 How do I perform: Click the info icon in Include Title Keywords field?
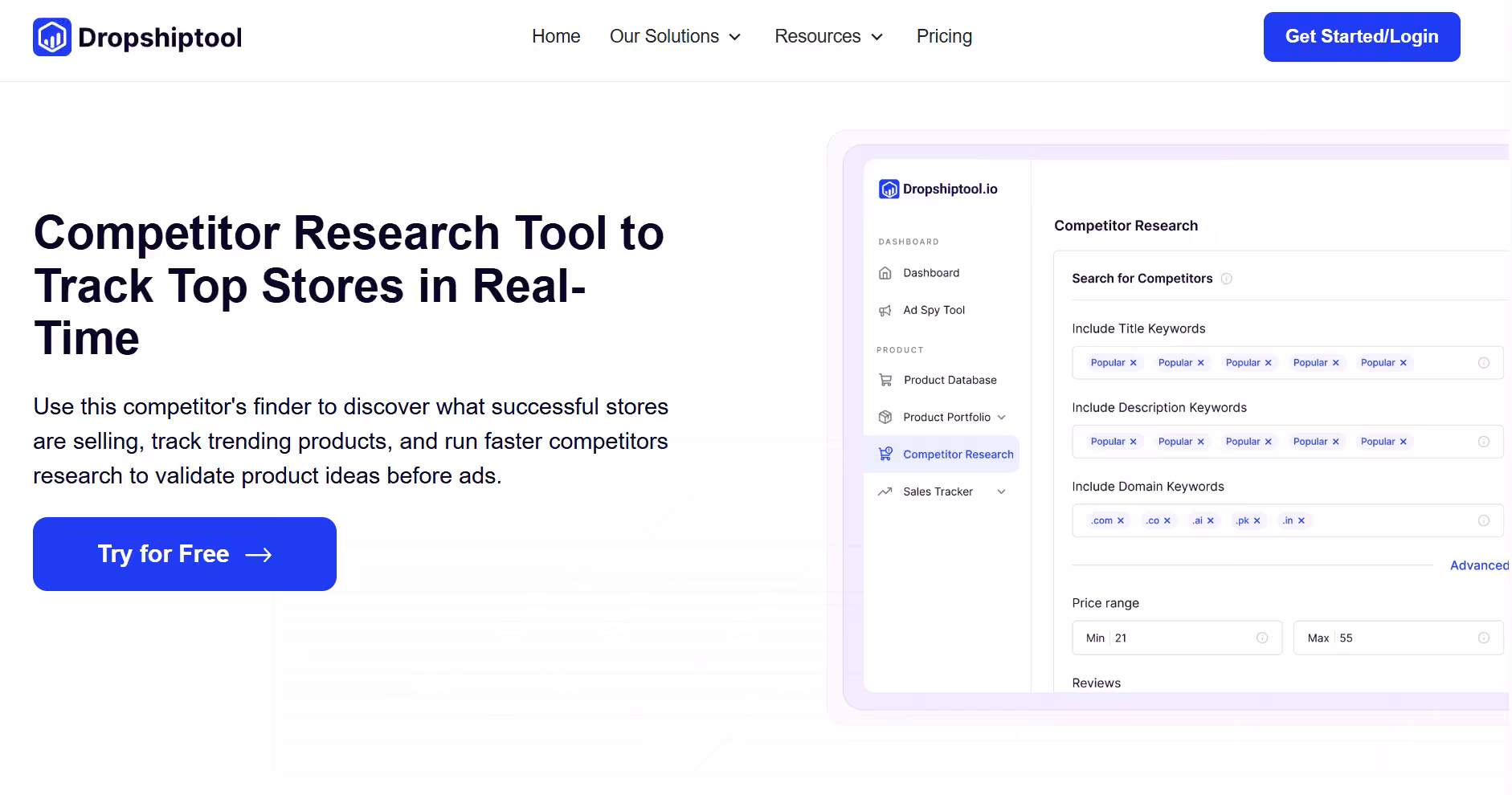[x=1484, y=363]
